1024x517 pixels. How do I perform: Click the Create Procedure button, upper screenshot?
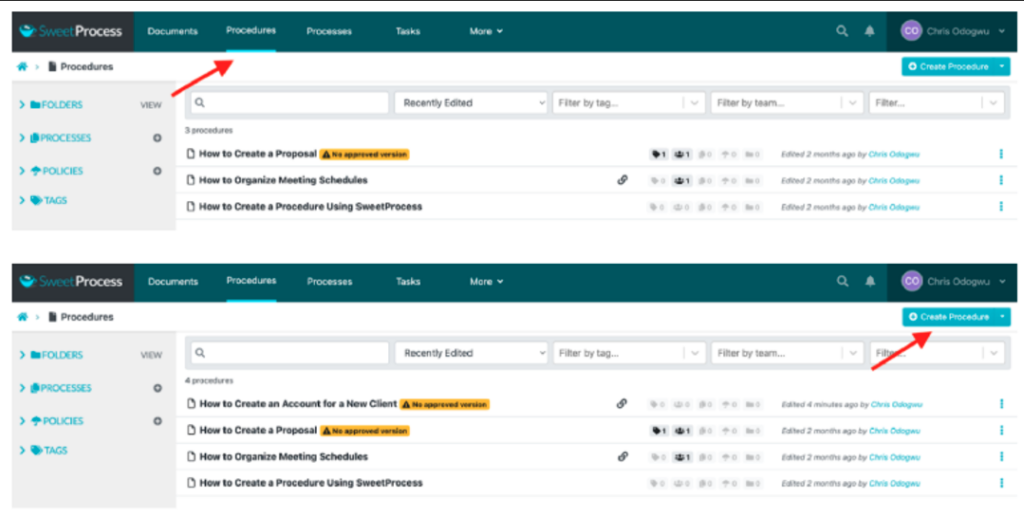click(x=948, y=67)
